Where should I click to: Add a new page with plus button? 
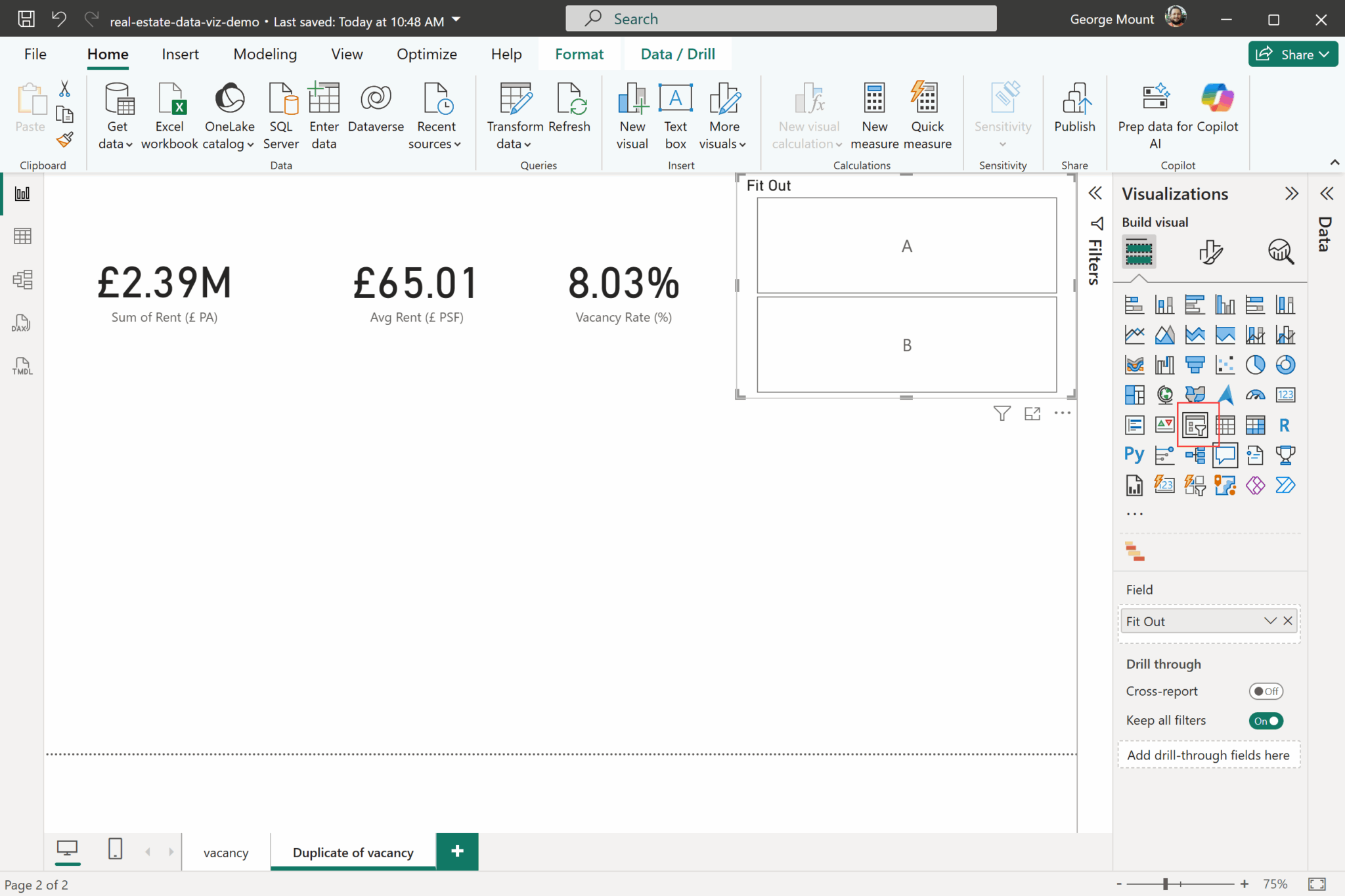(457, 852)
